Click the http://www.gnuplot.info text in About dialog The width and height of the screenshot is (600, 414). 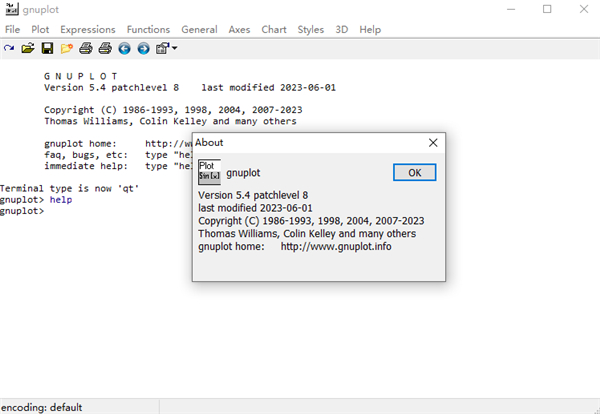336,246
